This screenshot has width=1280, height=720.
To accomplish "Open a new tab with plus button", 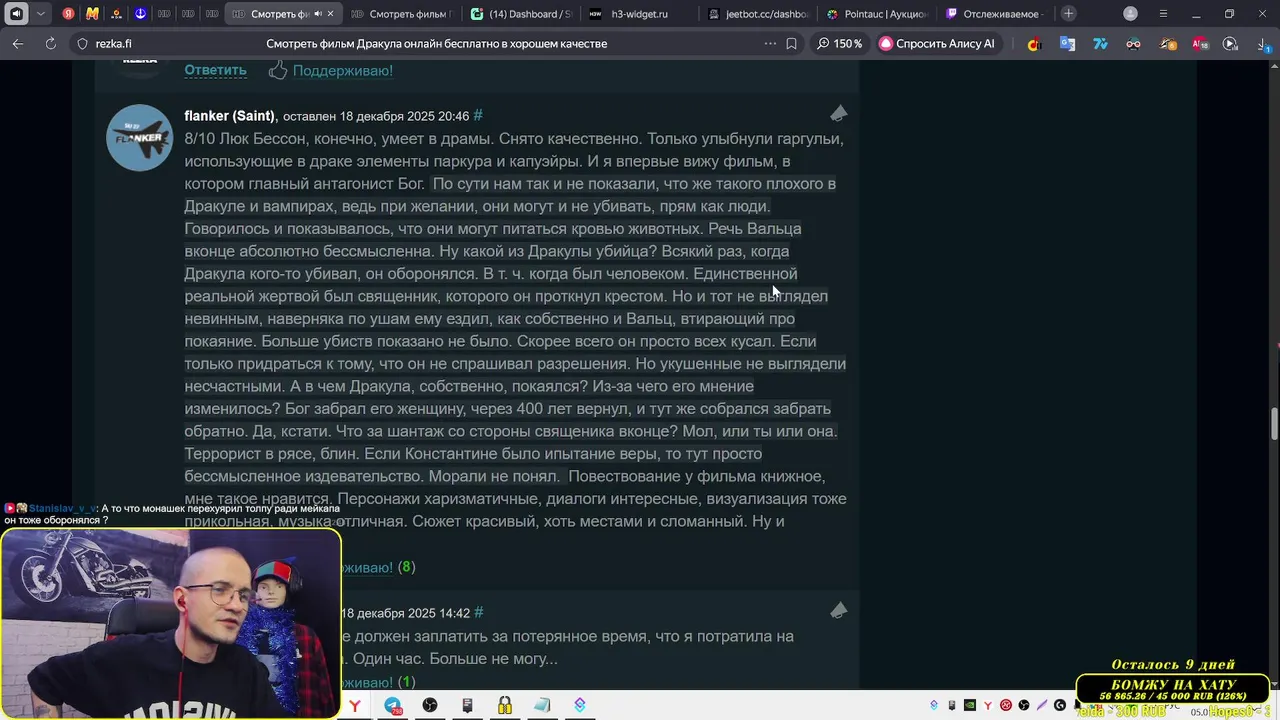I will click(x=1069, y=14).
